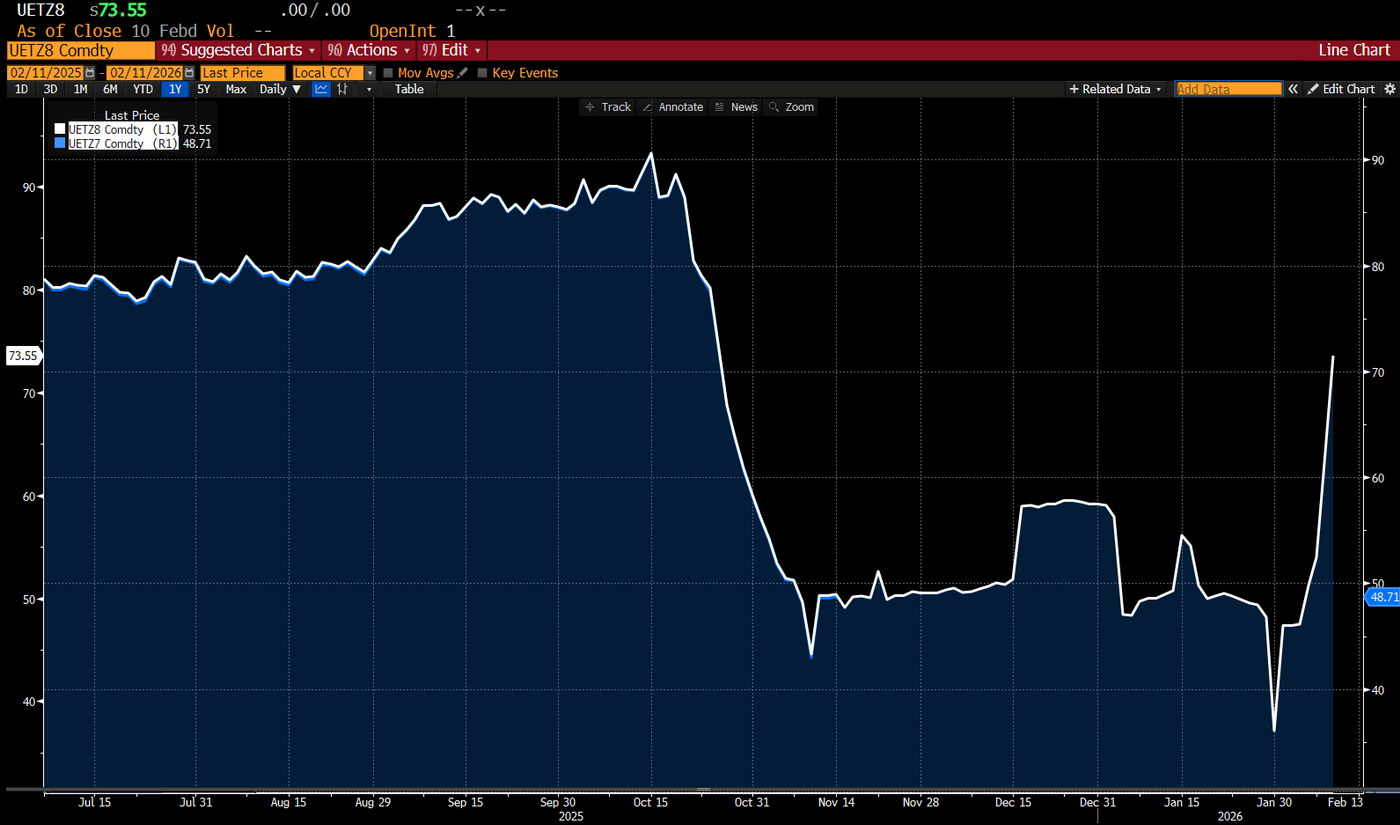Open the Actions menu
This screenshot has height=825, width=1400.
pos(369,50)
